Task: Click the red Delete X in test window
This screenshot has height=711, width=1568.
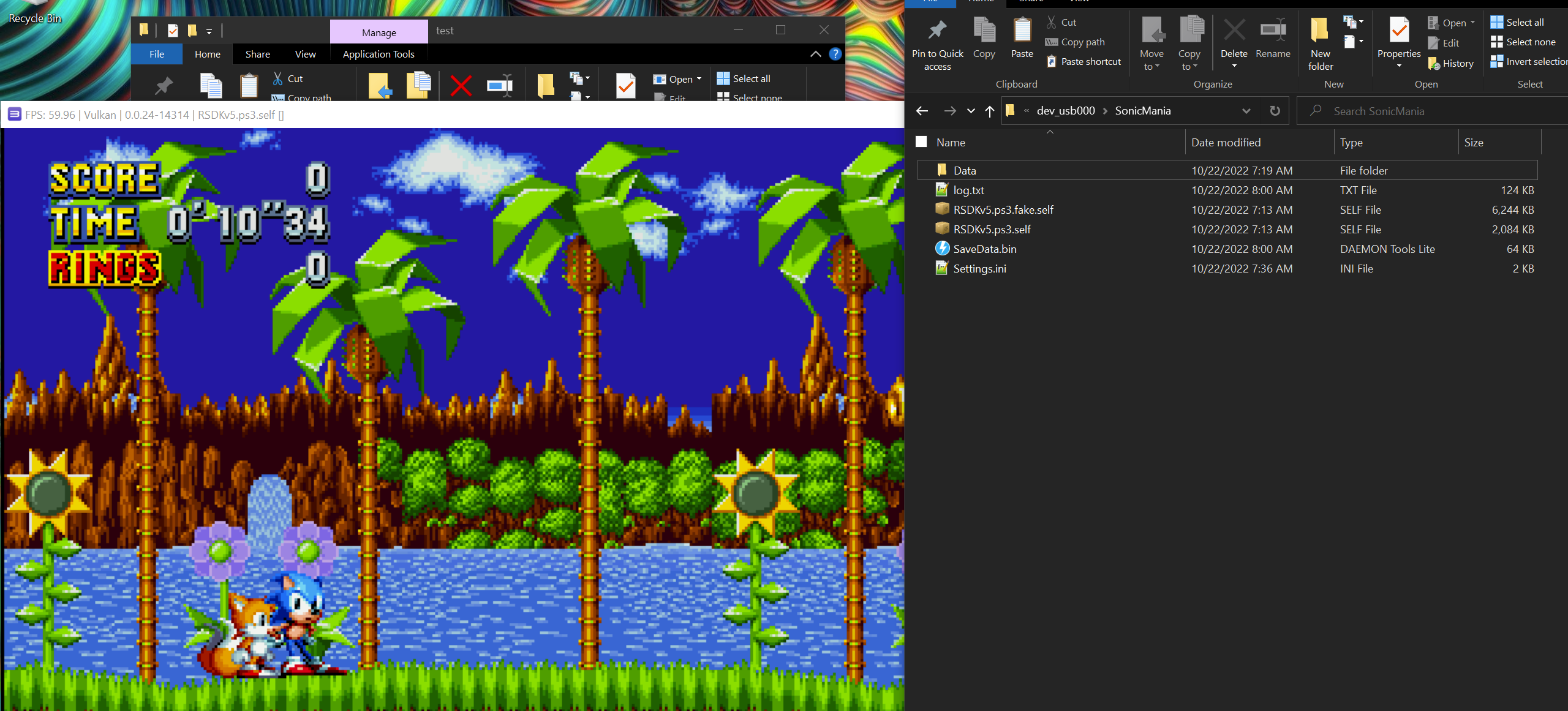Action: point(461,85)
